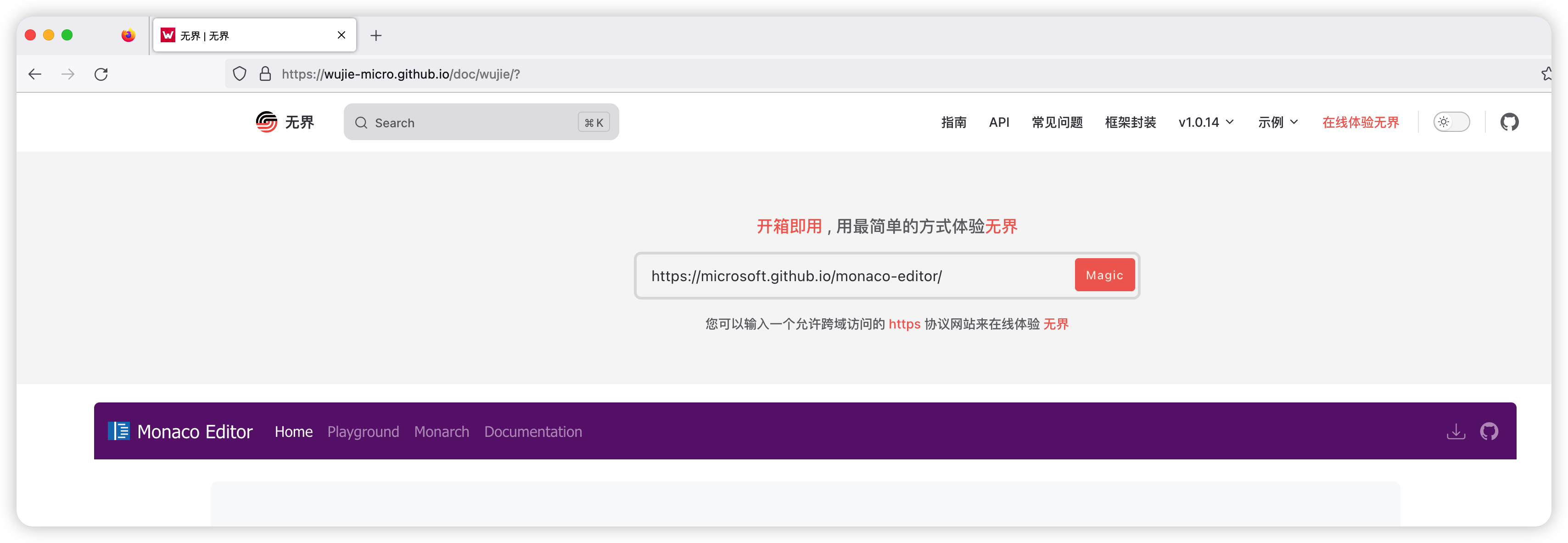The image size is (1568, 543).
Task: Click the tracking protection shield icon
Action: [239, 73]
